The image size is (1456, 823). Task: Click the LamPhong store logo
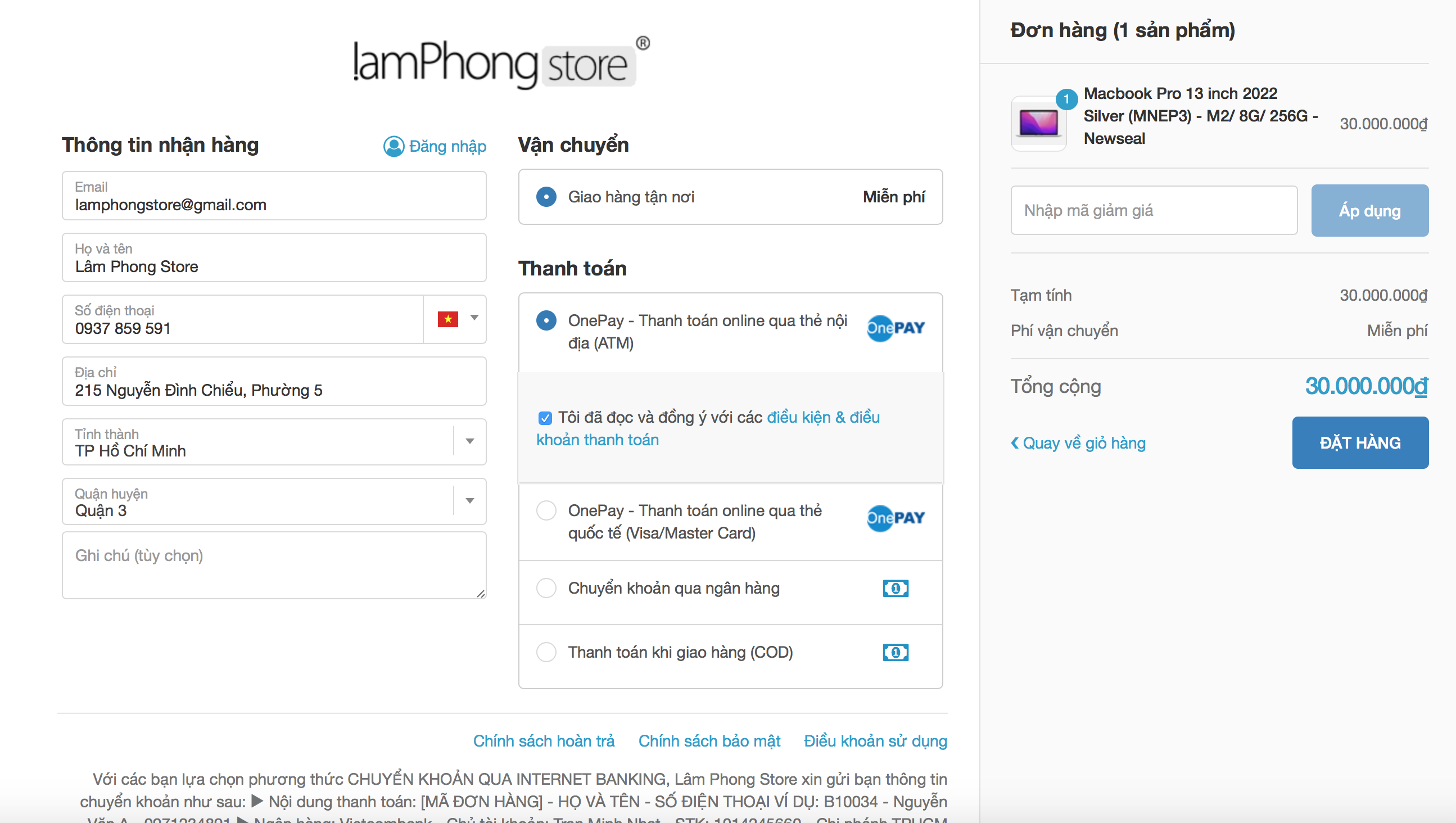click(x=501, y=64)
